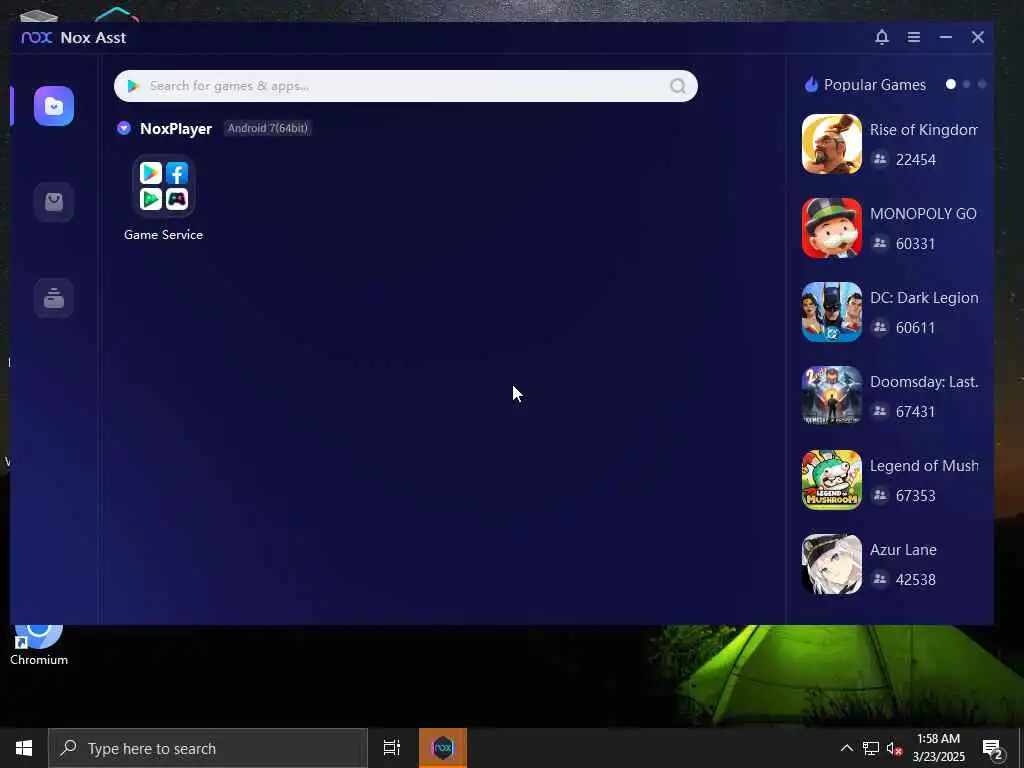Click players icon beside 42538
Image resolution: width=1024 pixels, height=768 pixels.
click(880, 579)
